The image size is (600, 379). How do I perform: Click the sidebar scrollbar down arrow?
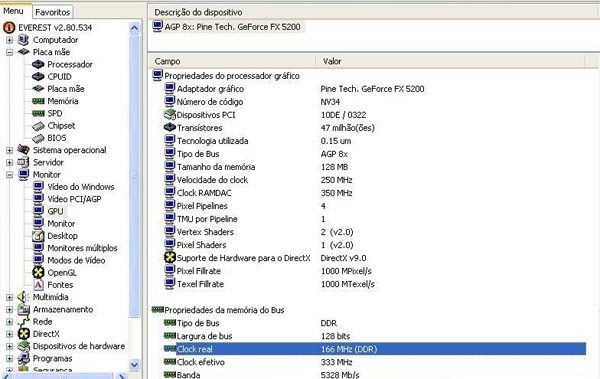click(x=134, y=365)
